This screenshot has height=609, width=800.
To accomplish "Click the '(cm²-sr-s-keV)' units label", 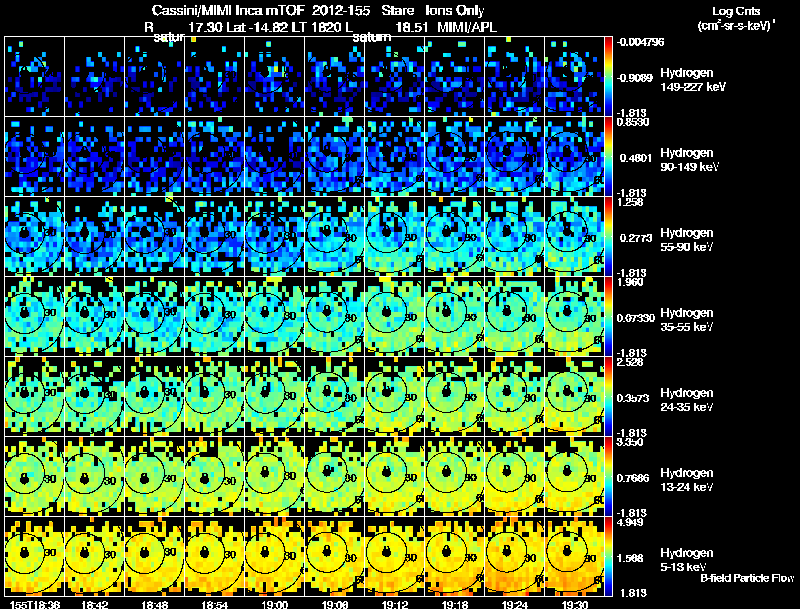I will [736, 26].
